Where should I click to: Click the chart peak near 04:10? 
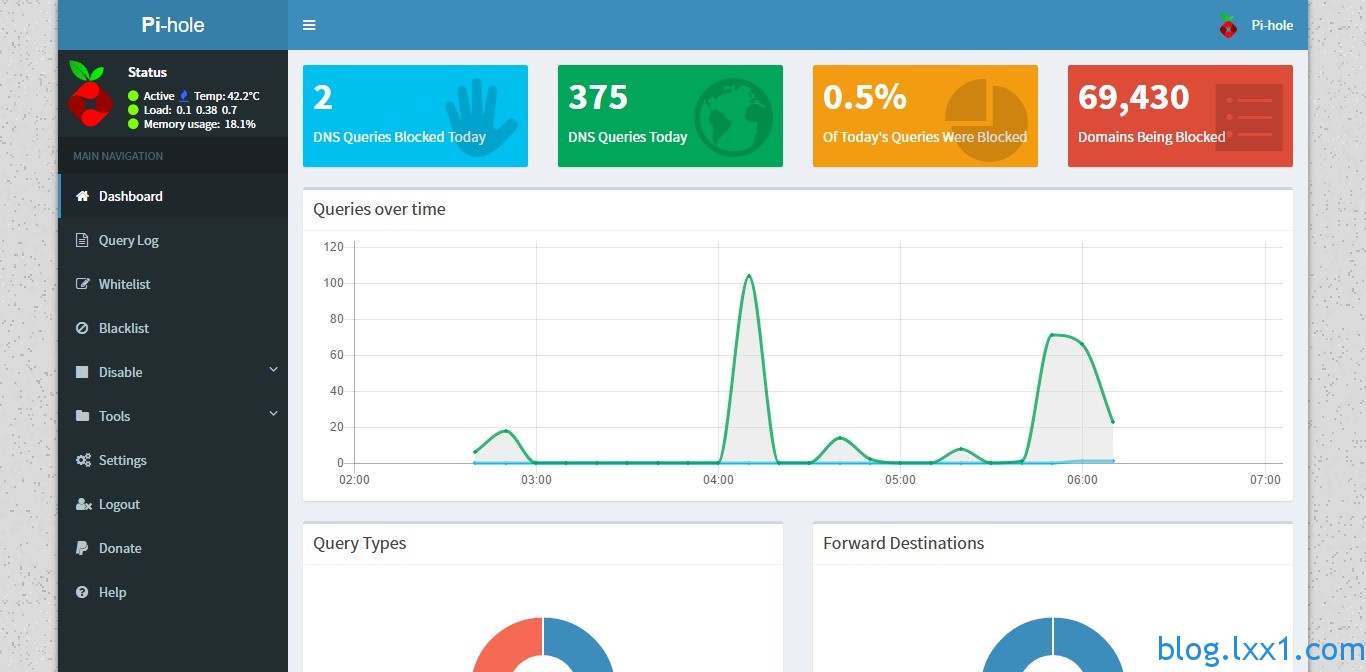pyautogui.click(x=748, y=275)
